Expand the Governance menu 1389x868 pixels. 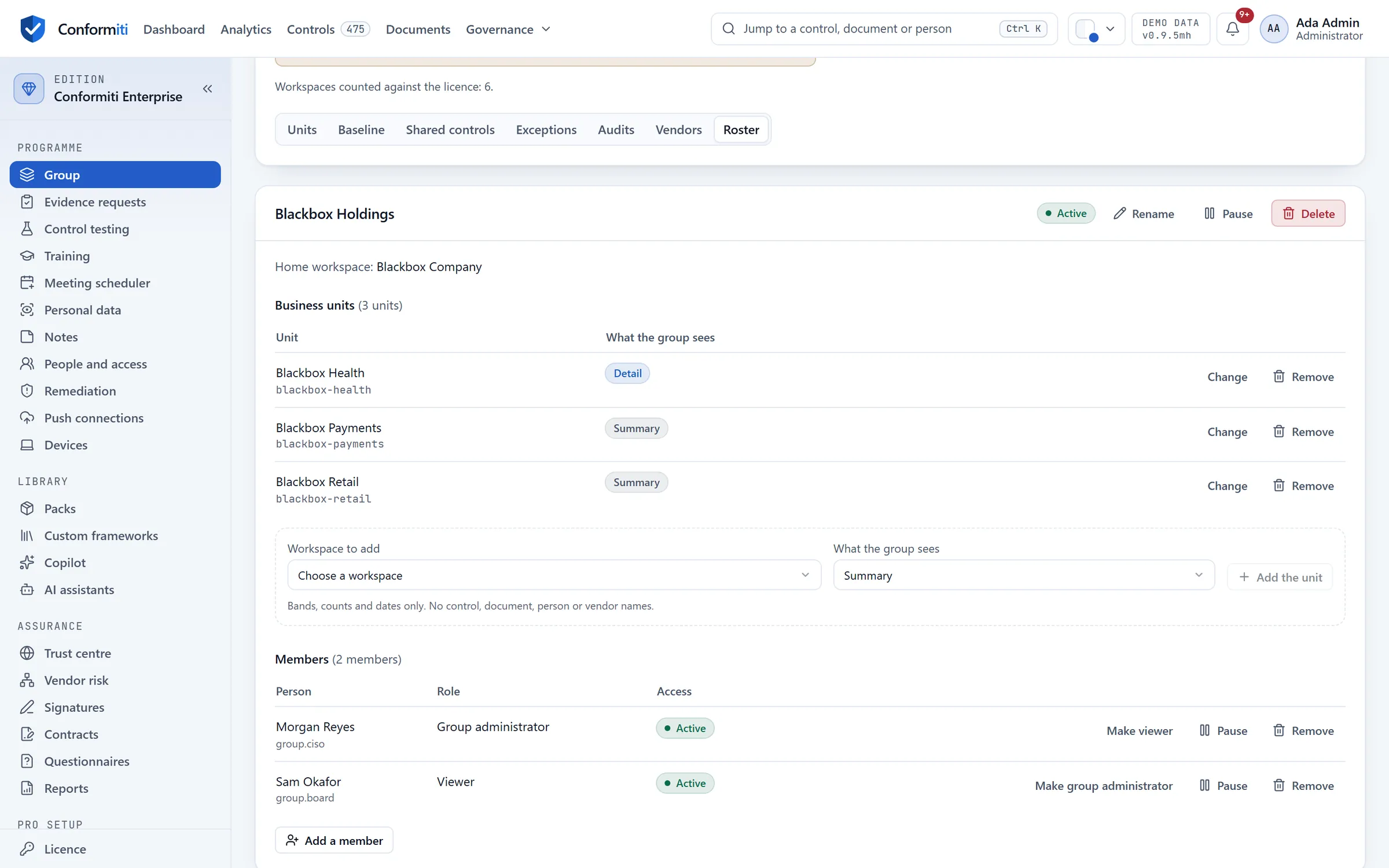click(x=508, y=29)
